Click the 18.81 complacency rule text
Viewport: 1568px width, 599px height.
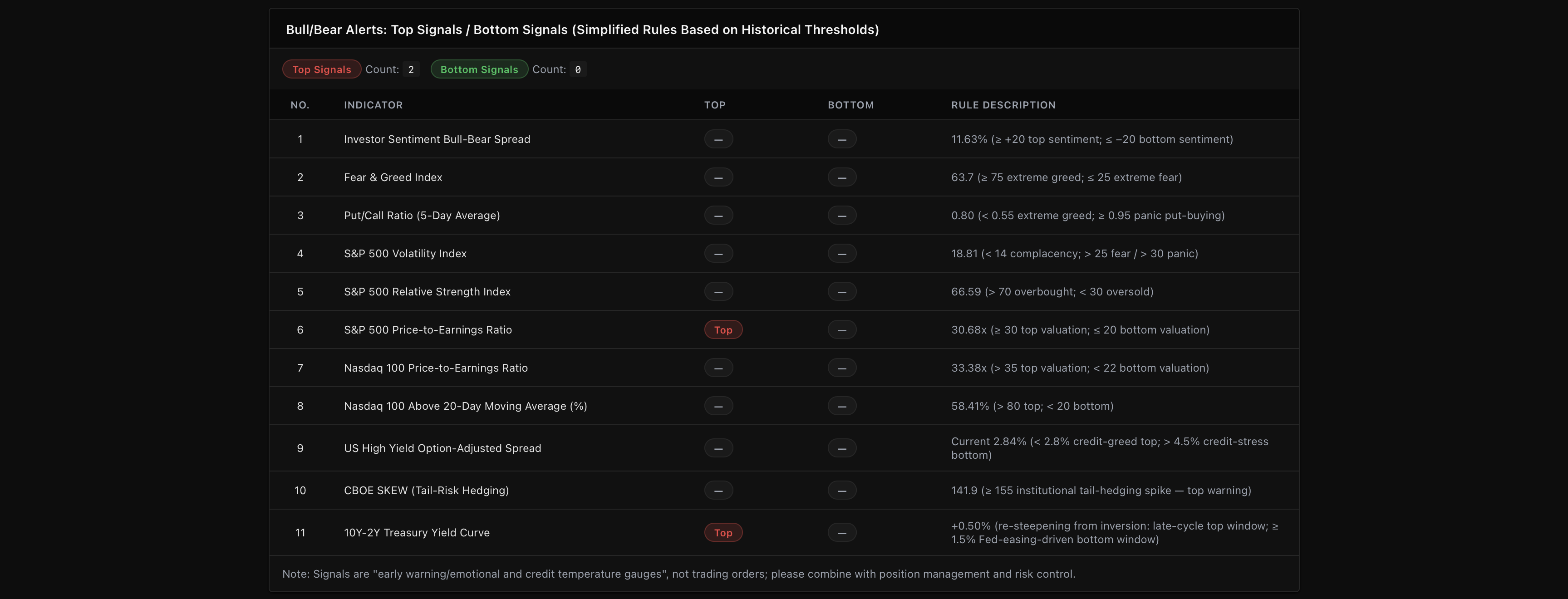pos(1074,253)
